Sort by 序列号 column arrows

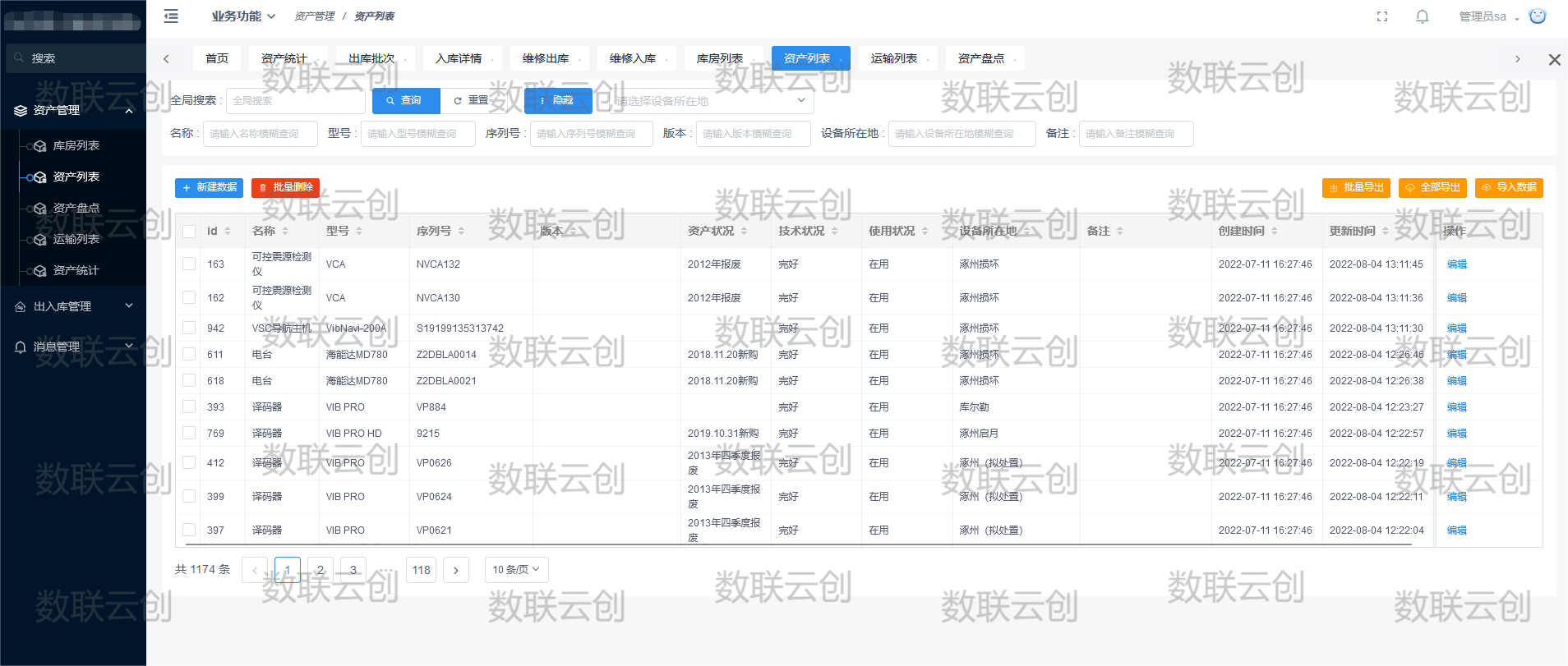pyautogui.click(x=461, y=232)
